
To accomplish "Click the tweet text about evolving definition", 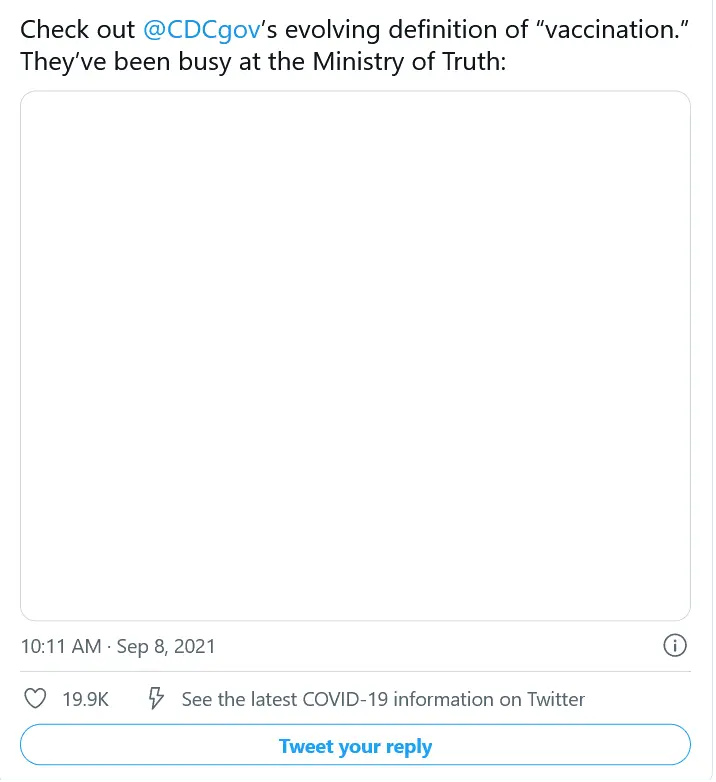I will point(355,29).
